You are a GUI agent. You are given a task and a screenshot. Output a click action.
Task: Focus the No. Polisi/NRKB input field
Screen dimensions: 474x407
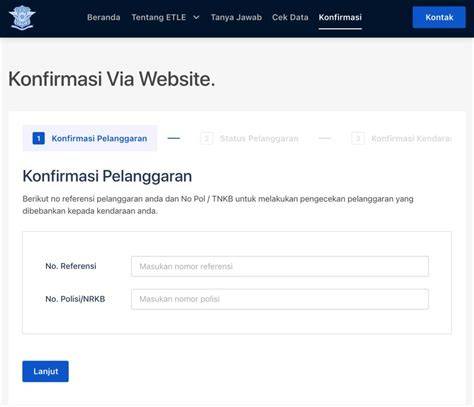[x=280, y=299]
